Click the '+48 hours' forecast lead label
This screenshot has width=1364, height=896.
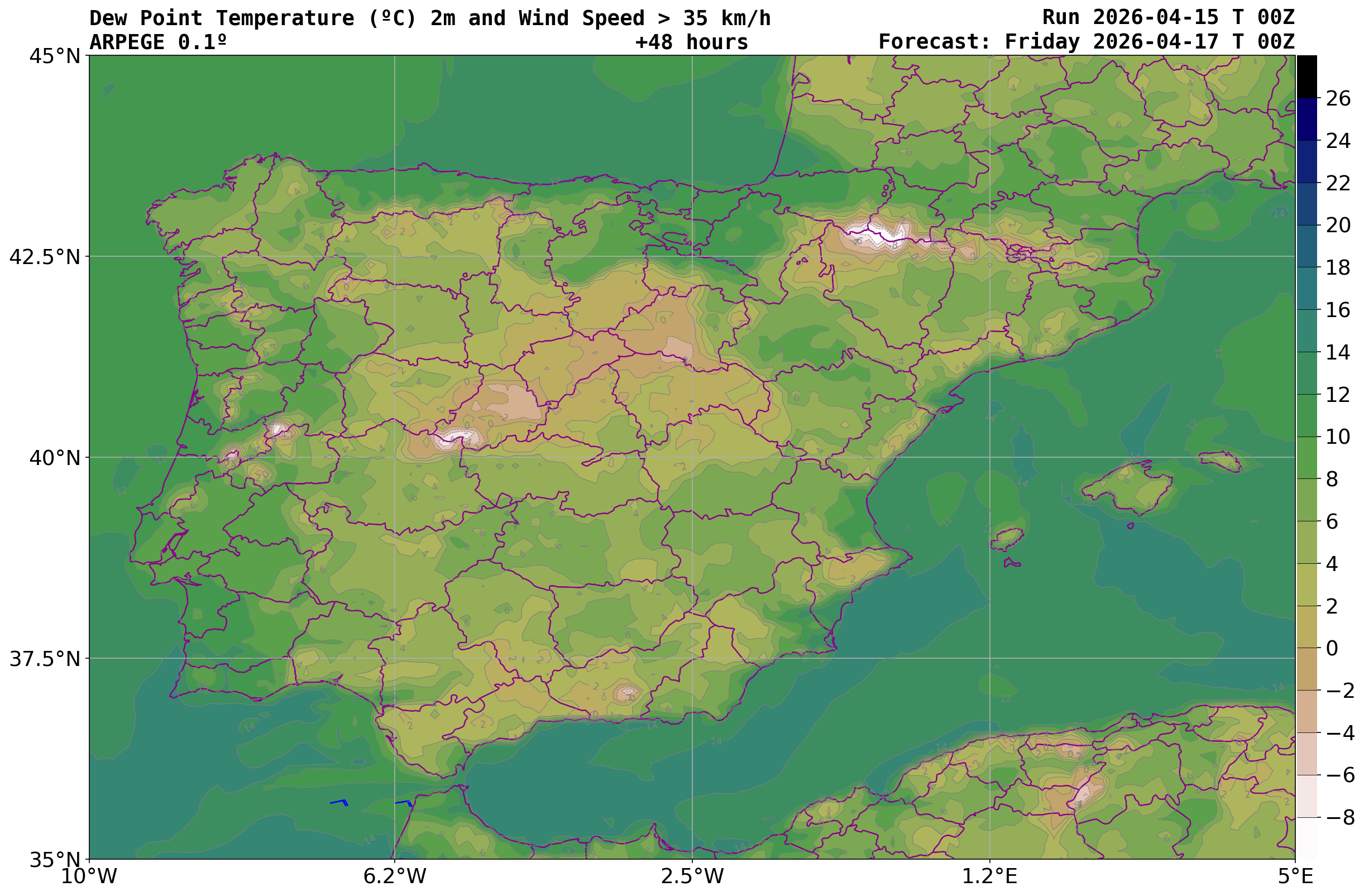point(691,42)
